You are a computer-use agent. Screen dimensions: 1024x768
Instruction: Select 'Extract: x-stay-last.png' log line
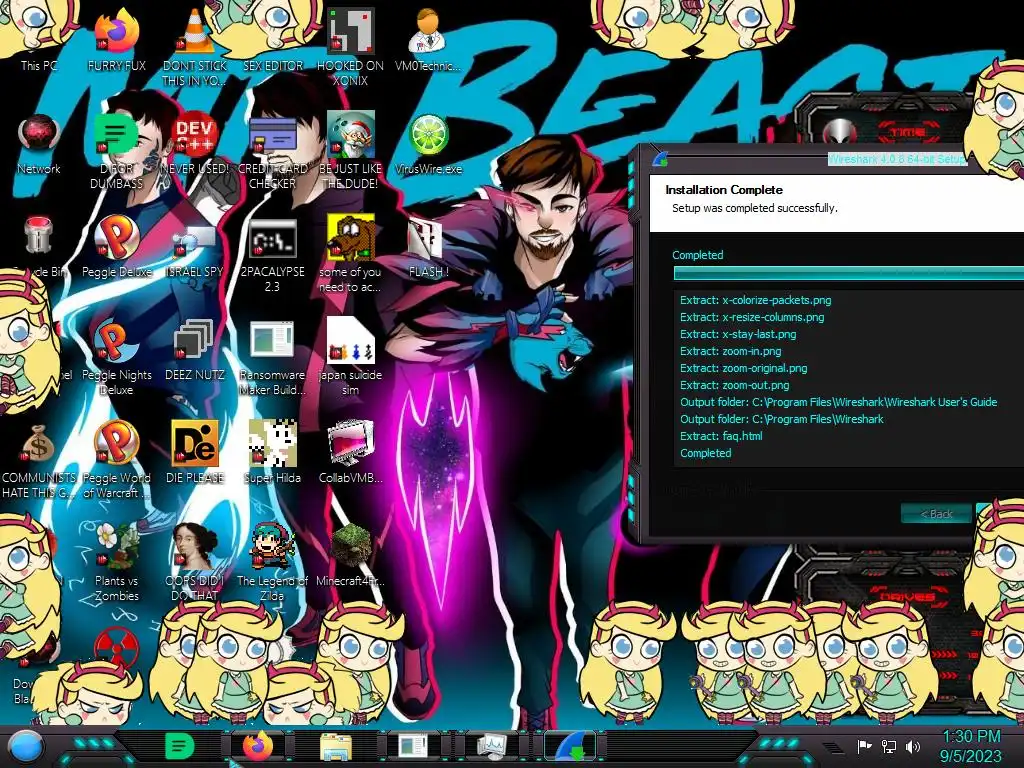(x=738, y=334)
